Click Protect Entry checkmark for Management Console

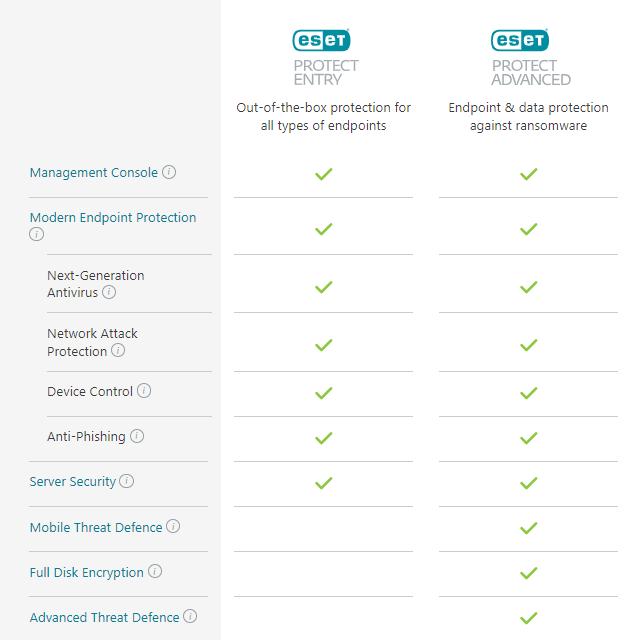tap(324, 174)
